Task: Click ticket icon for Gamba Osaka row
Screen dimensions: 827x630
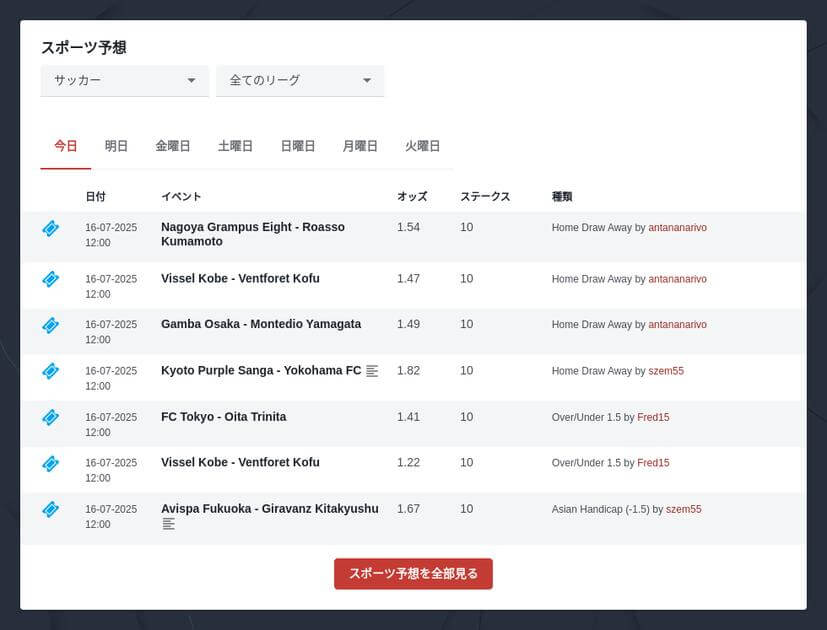Action: [51, 325]
